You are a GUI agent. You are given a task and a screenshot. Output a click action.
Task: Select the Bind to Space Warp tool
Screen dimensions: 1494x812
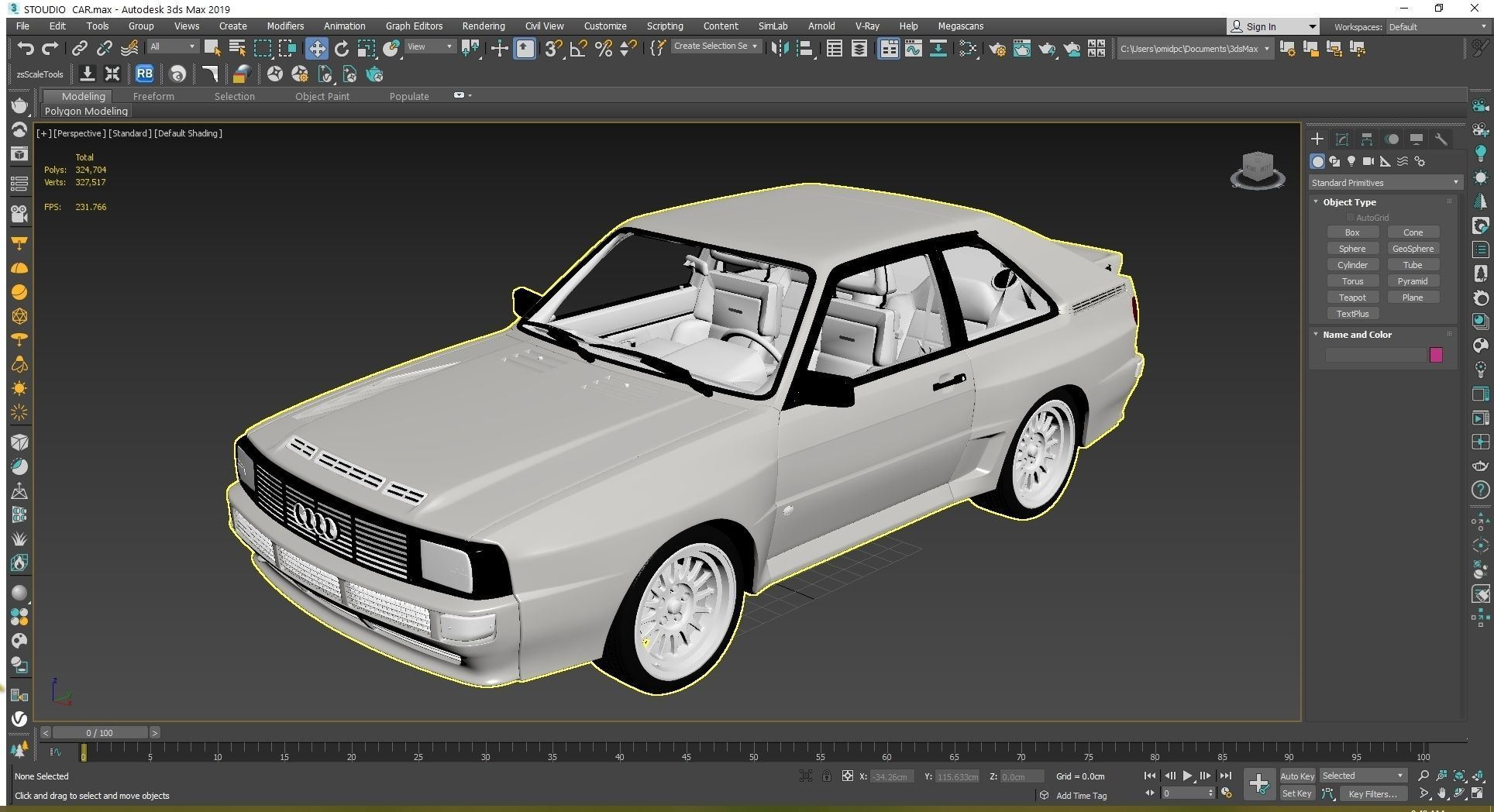[129, 49]
